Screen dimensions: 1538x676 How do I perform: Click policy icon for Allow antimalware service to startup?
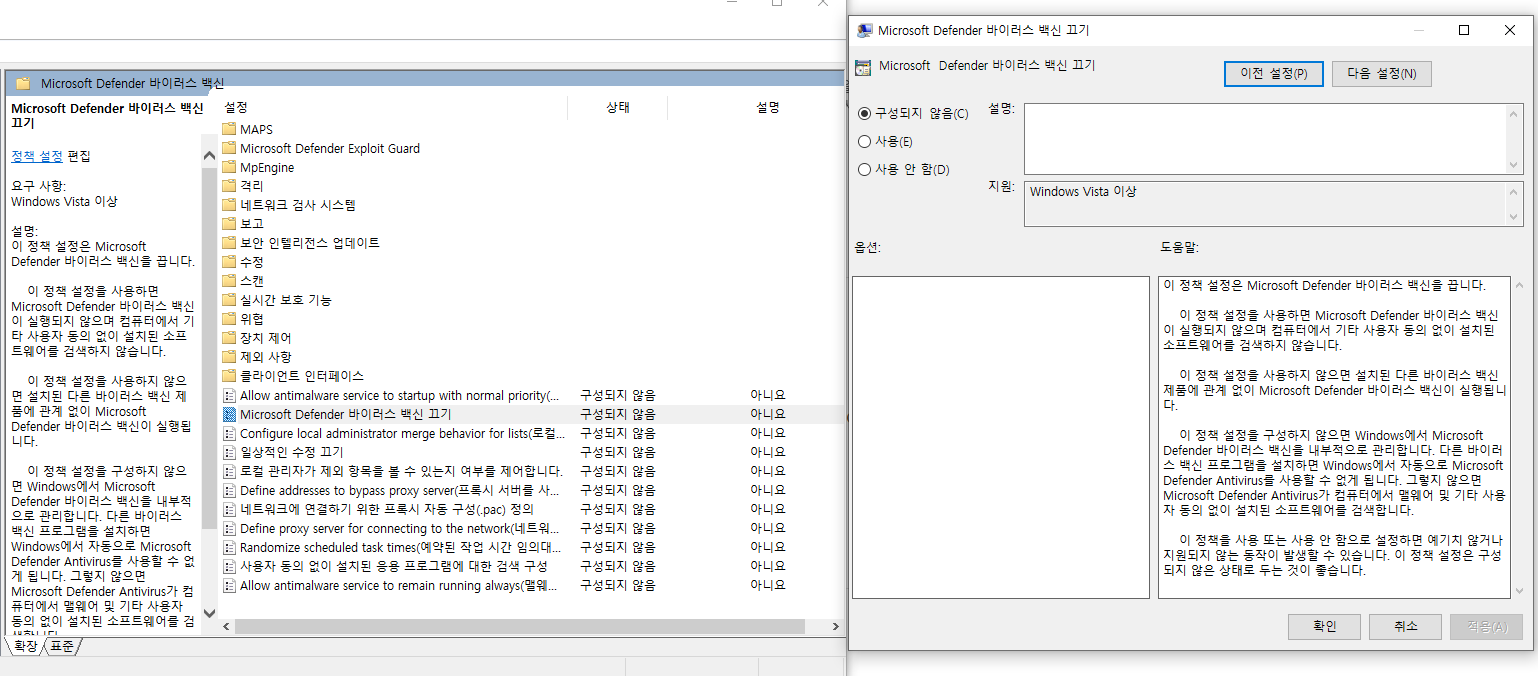[229, 395]
